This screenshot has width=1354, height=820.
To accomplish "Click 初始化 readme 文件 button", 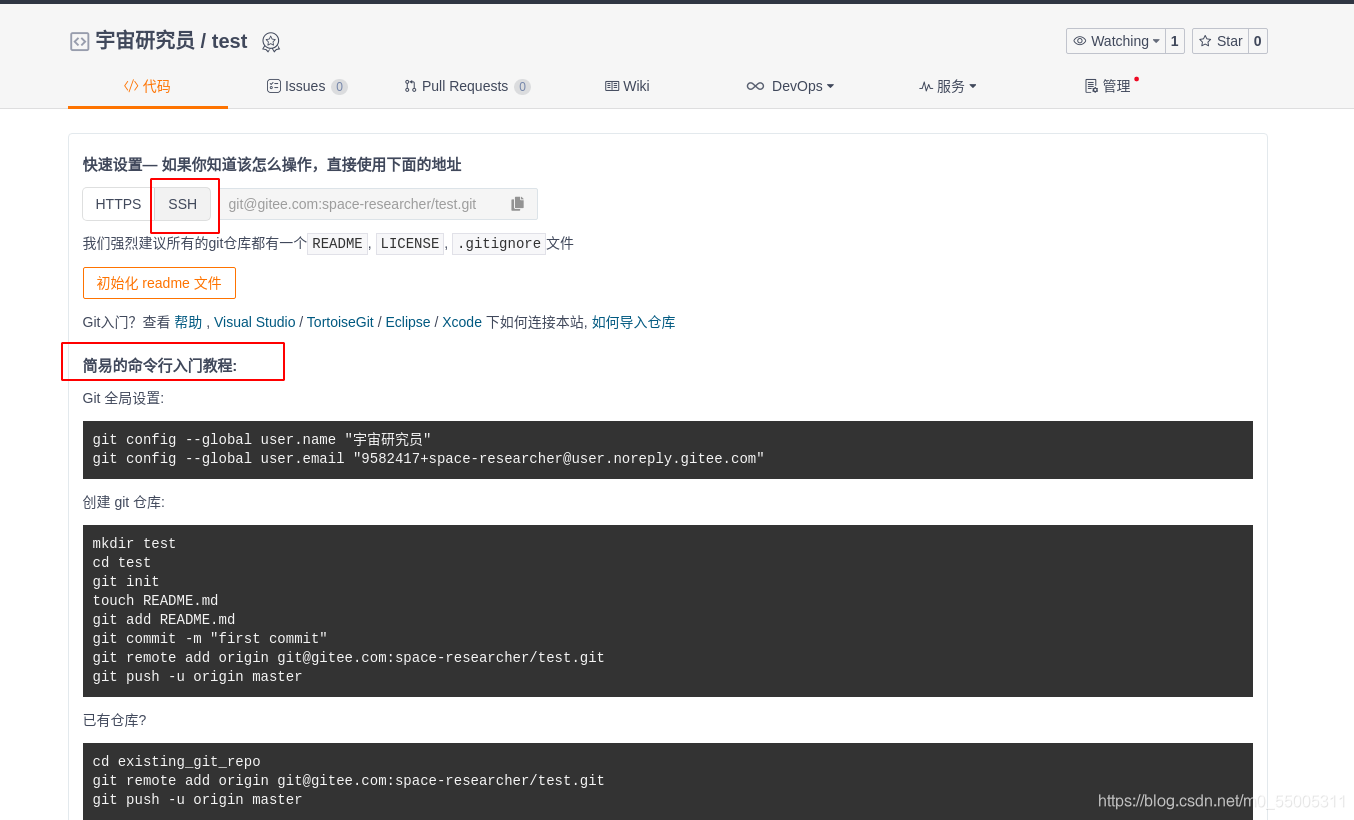I will pyautogui.click(x=159, y=283).
